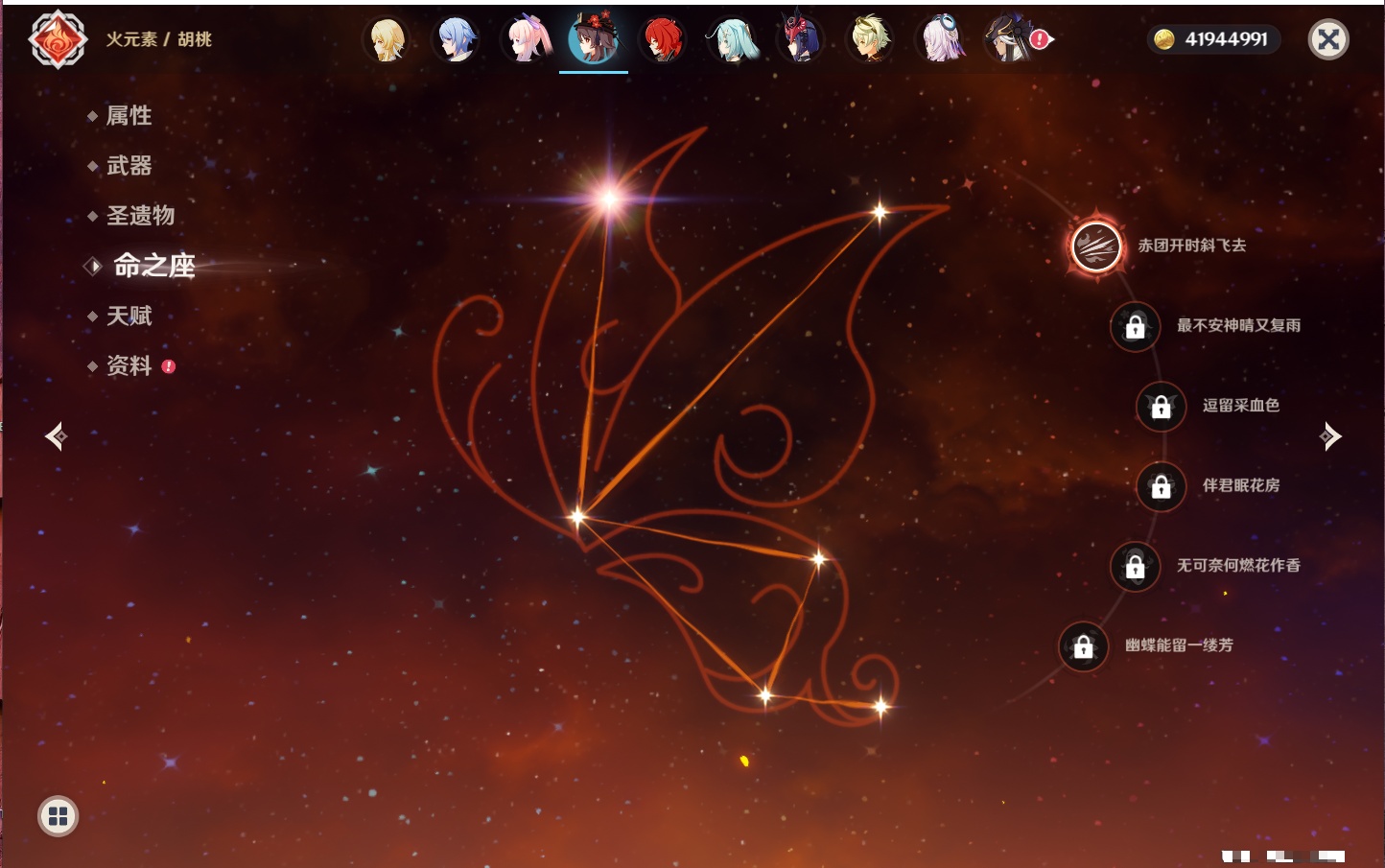The image size is (1385, 868).
Task: Close the character screen
Action: [1328, 39]
